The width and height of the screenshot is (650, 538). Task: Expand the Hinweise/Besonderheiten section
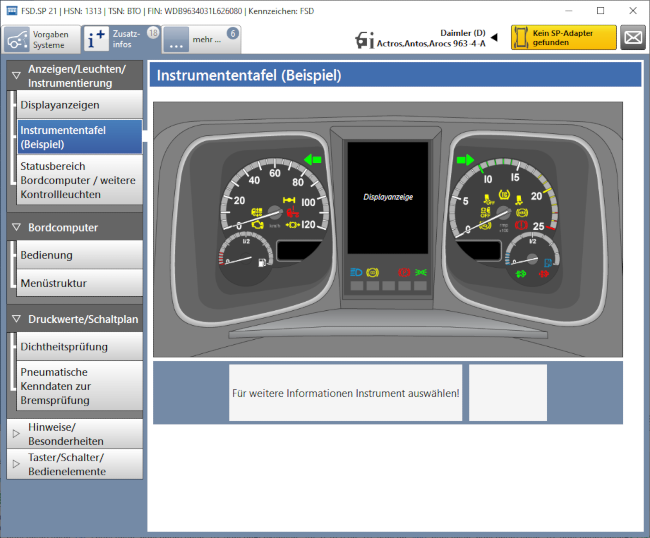coord(16,433)
